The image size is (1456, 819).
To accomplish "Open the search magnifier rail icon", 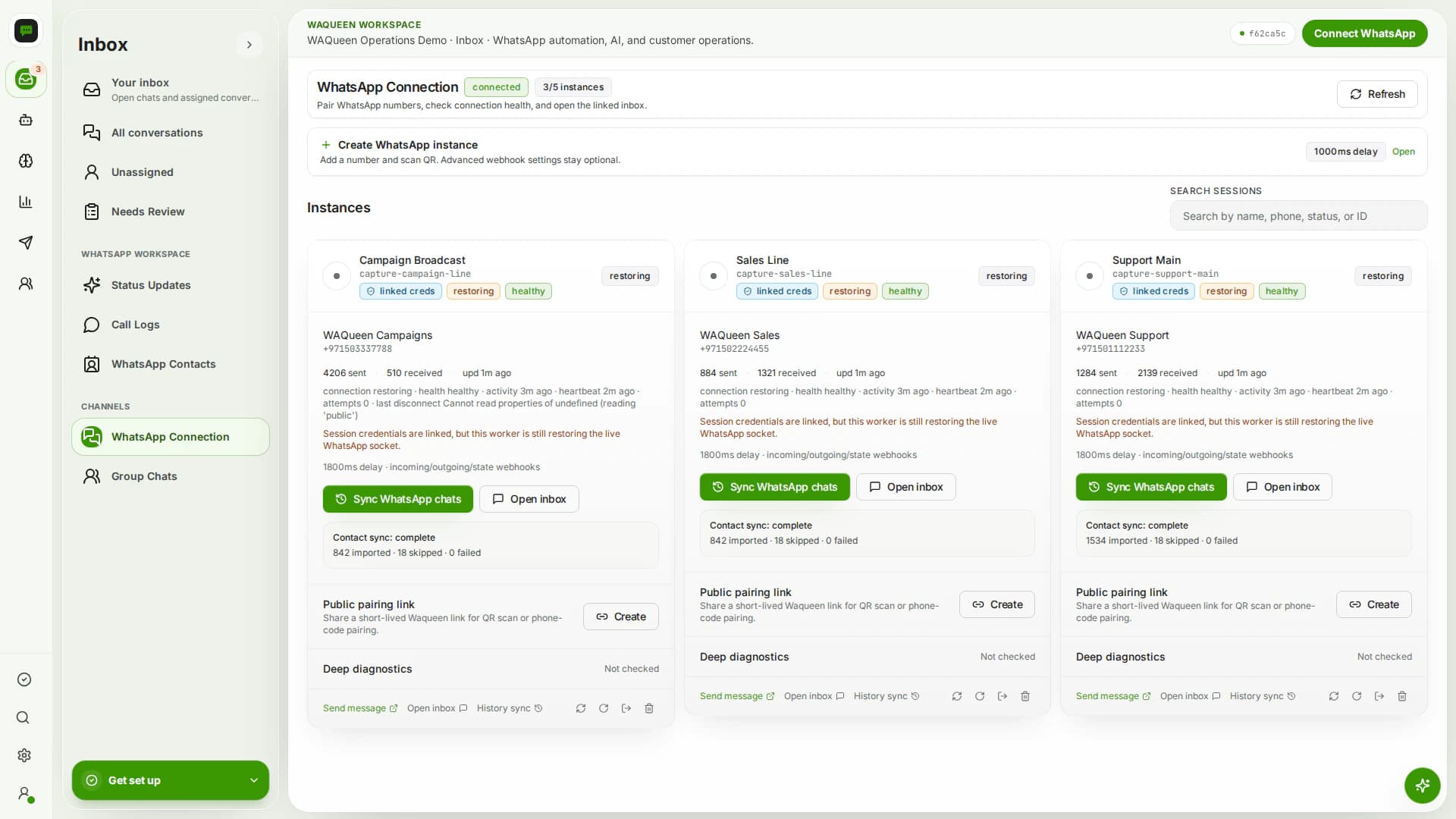I will (x=24, y=717).
